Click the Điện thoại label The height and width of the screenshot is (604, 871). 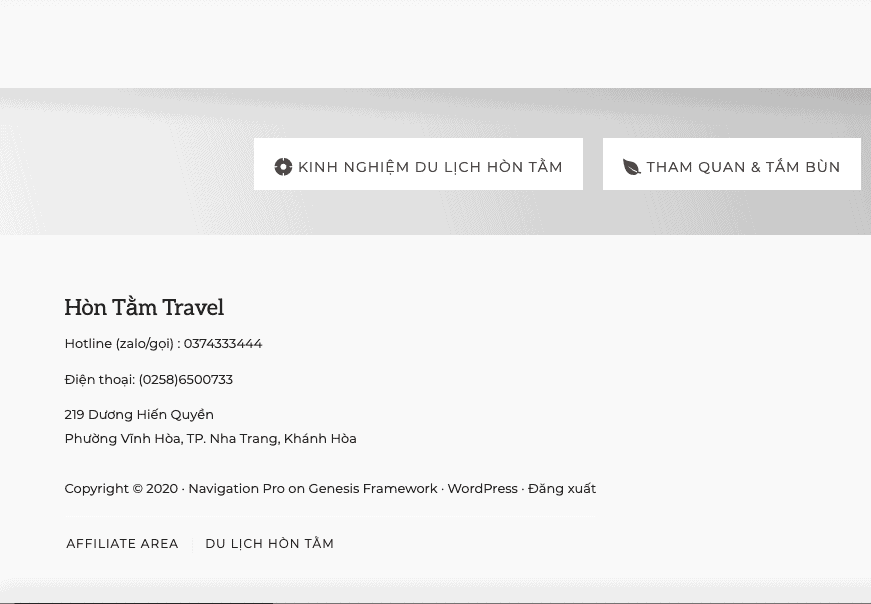pos(99,380)
